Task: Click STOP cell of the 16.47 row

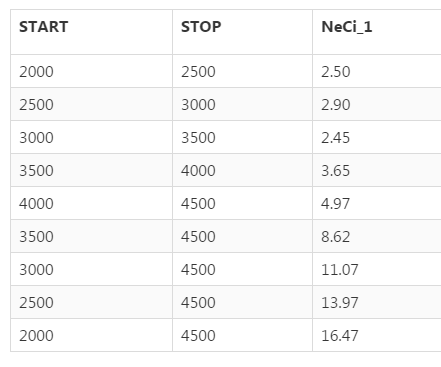Action: (x=242, y=335)
